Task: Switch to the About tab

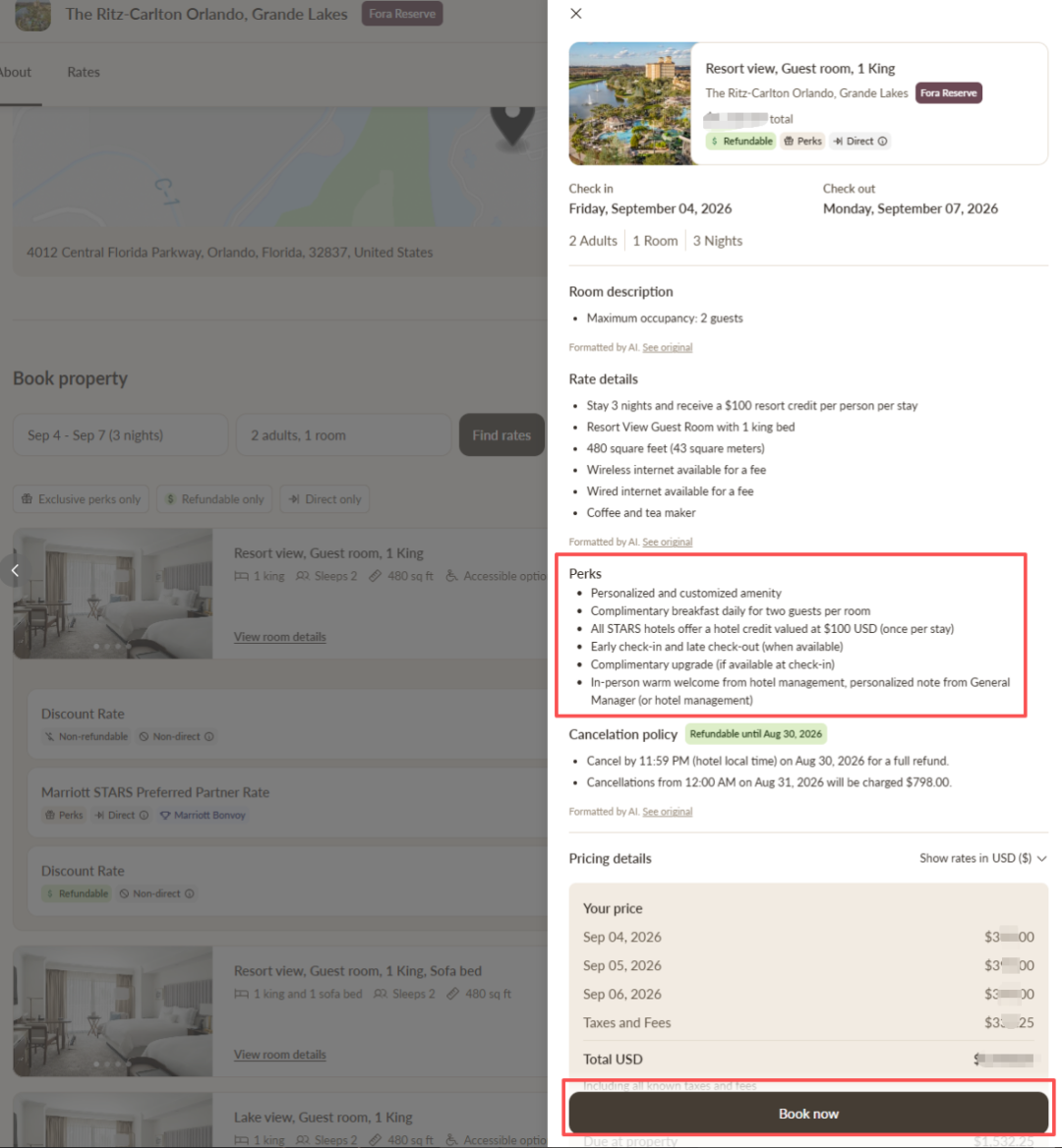Action: click(16, 72)
